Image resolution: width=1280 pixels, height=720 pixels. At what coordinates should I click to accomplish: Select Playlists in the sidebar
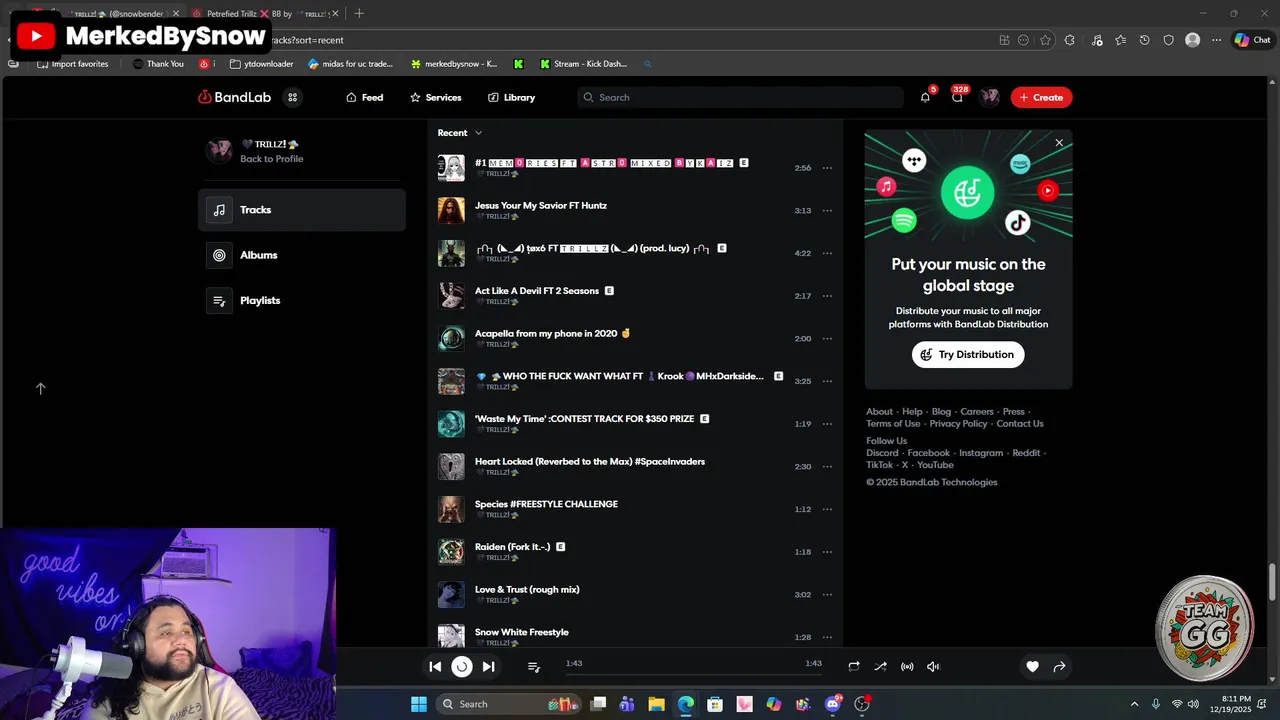(x=302, y=300)
